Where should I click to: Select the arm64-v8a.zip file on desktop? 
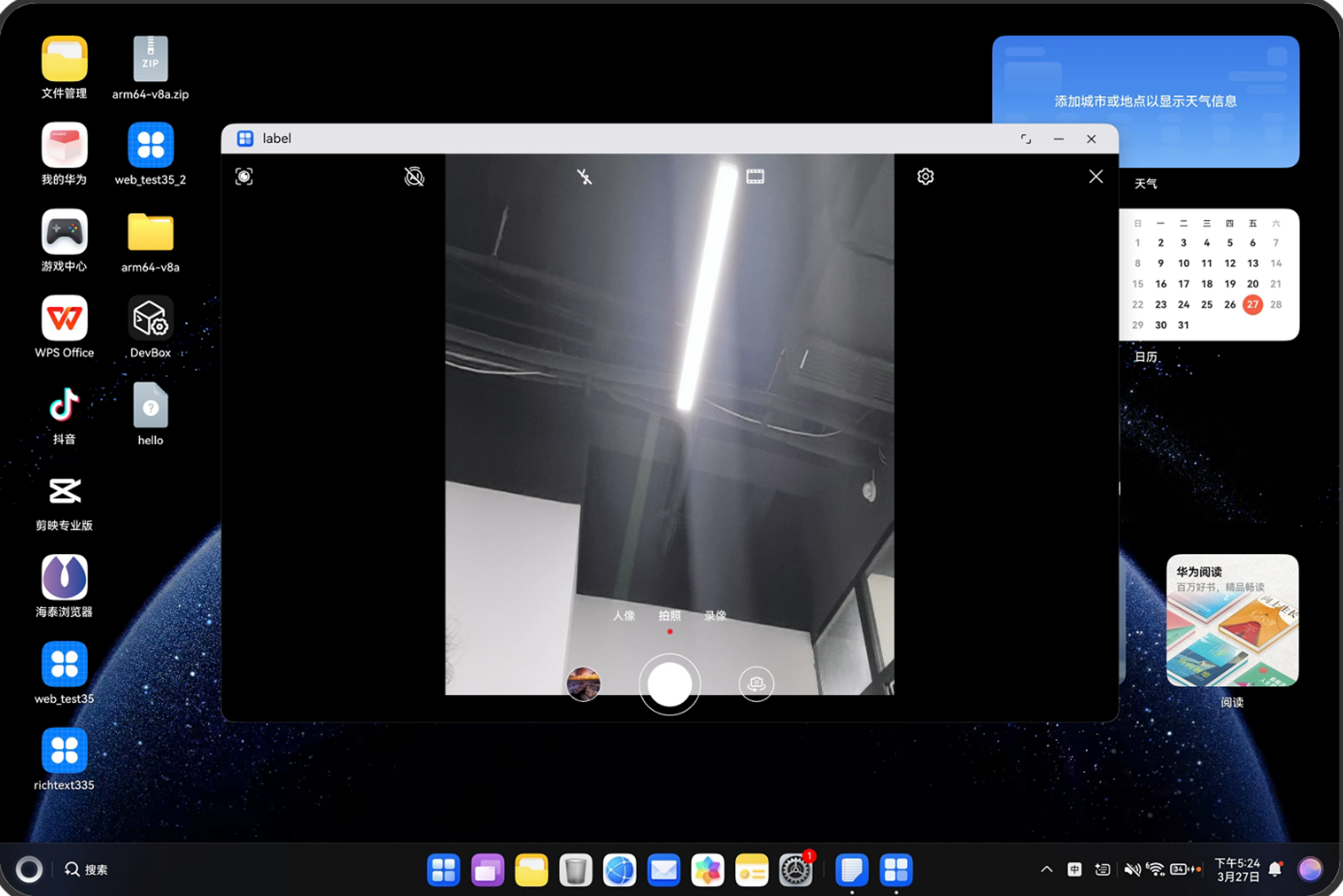point(150,67)
